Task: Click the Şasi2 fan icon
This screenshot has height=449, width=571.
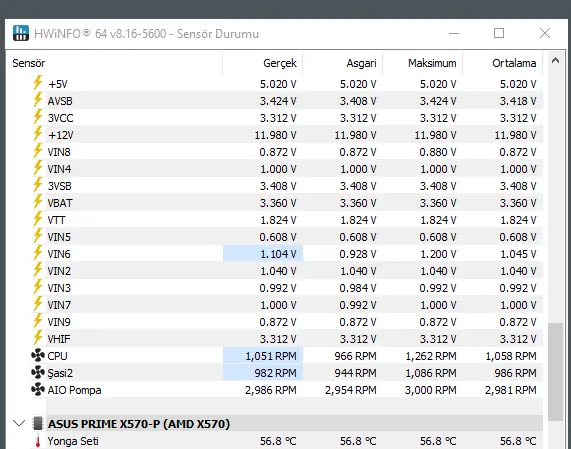Action: coord(38,373)
